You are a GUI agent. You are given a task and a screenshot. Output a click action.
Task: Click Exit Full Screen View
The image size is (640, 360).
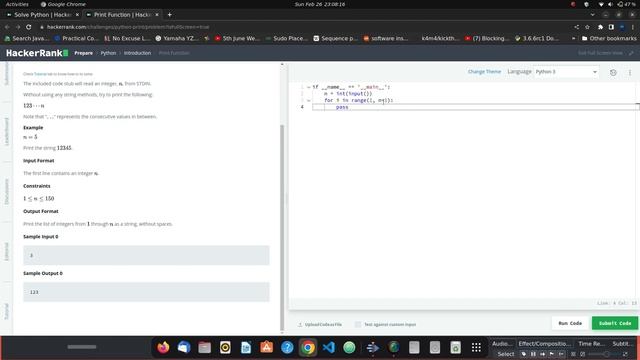[600, 53]
